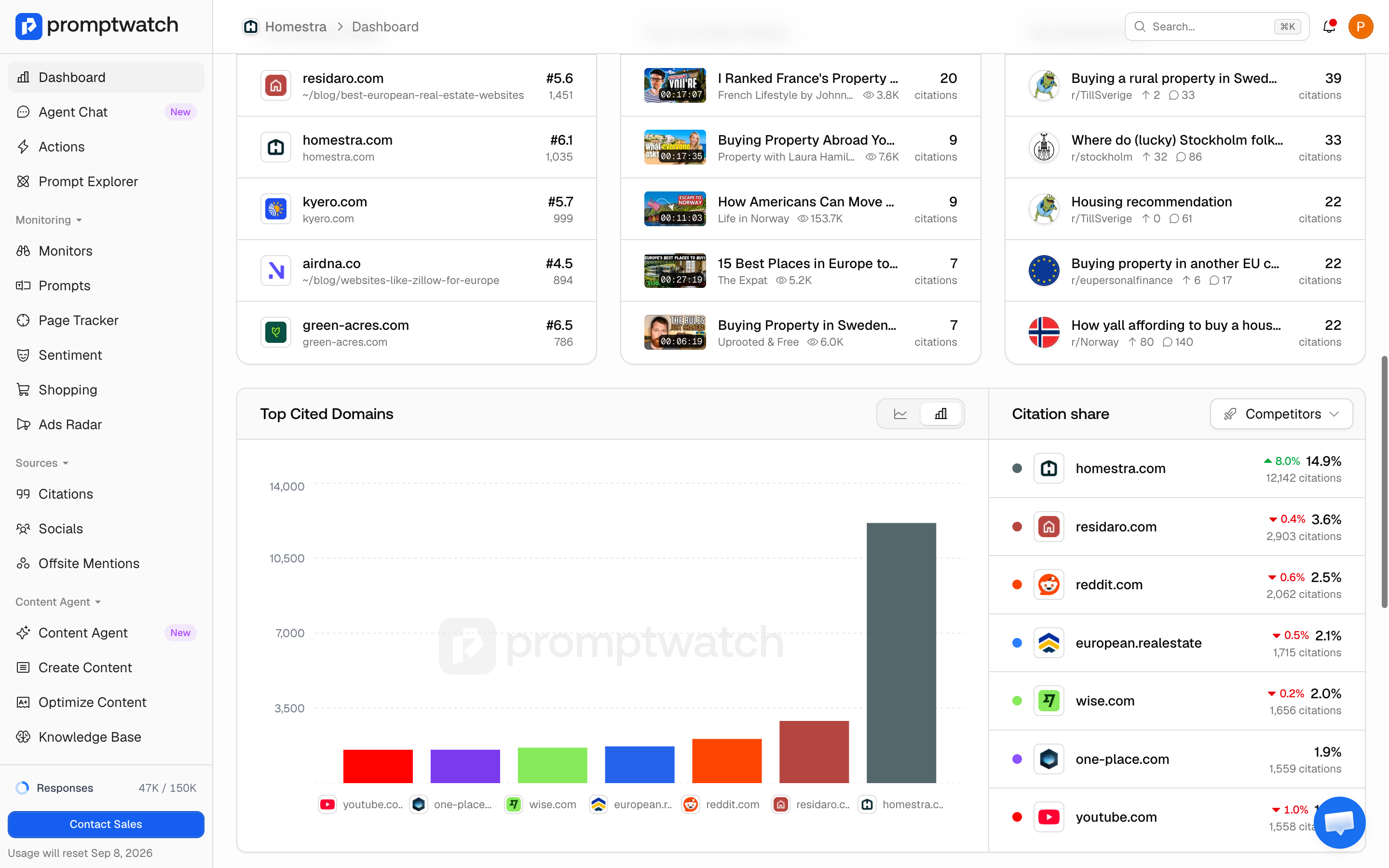Click the residaro.com dark red bar
1389x868 pixels.
pyautogui.click(x=814, y=751)
